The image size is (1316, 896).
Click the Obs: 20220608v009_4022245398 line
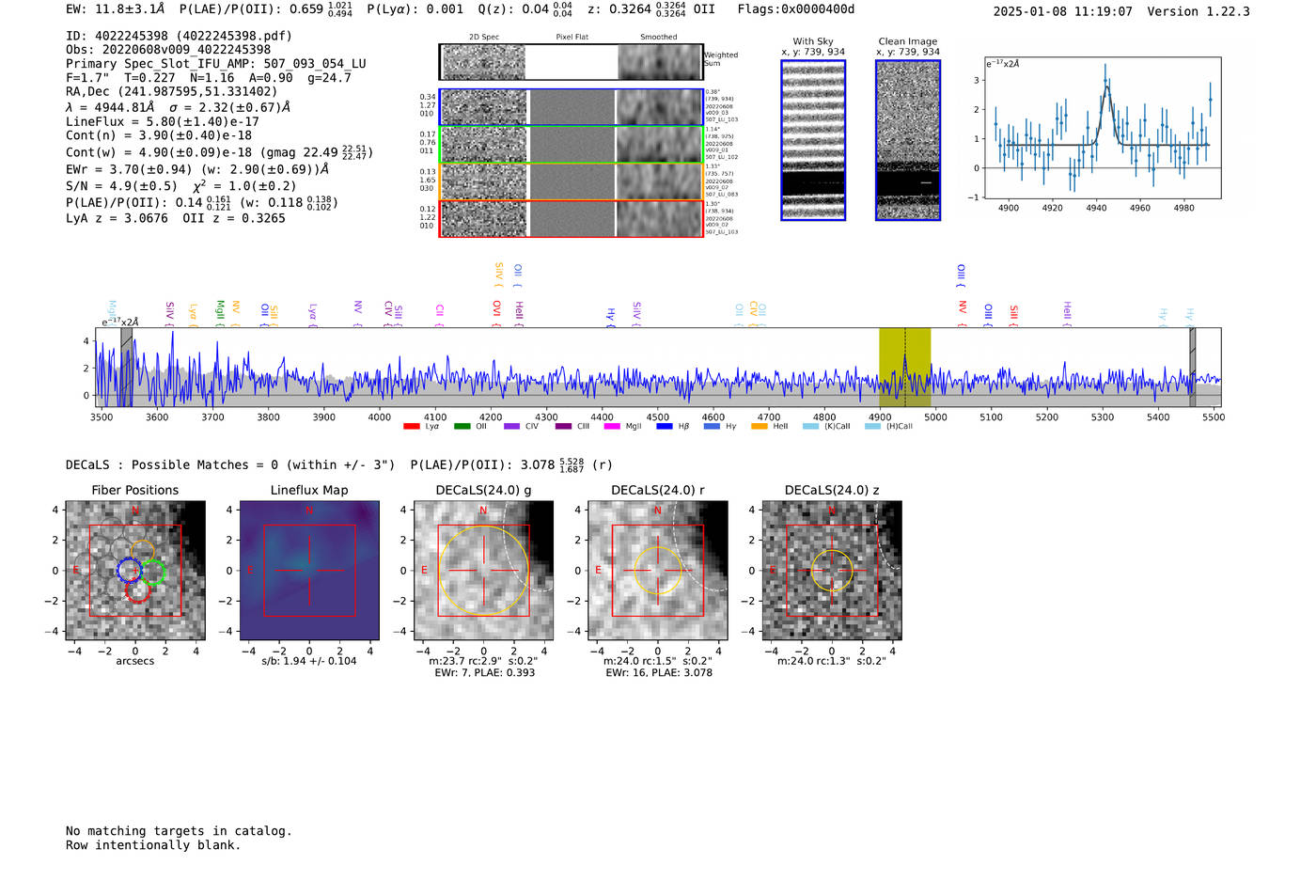click(x=168, y=49)
